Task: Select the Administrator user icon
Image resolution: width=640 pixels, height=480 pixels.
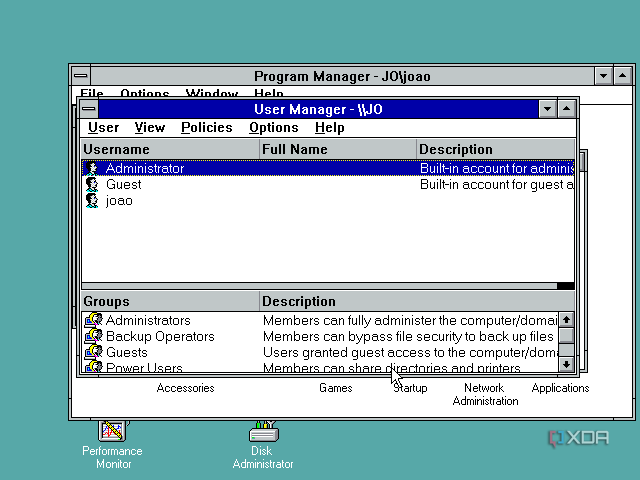Action: pyautogui.click(x=92, y=168)
